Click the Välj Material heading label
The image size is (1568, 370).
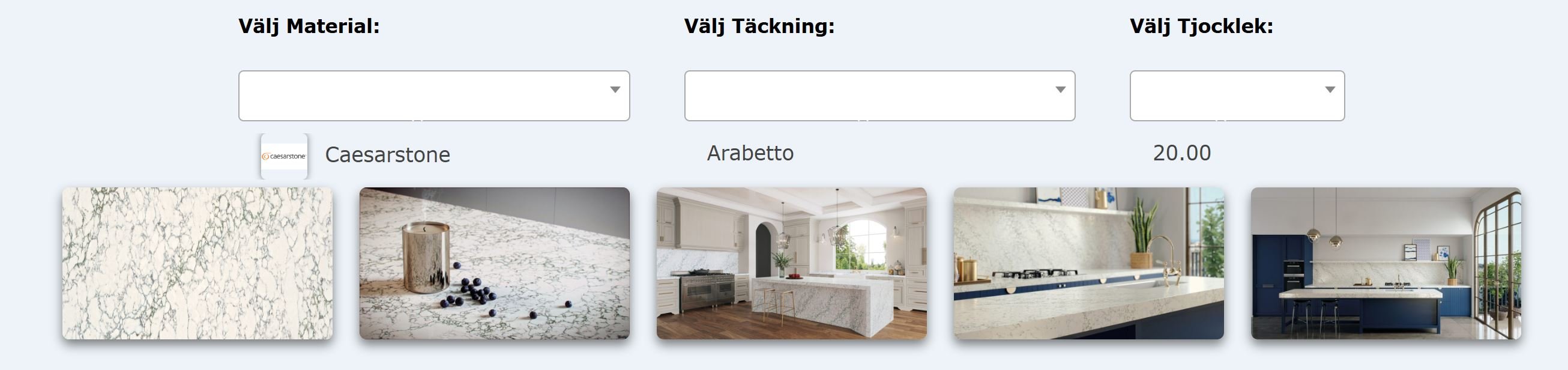point(309,26)
